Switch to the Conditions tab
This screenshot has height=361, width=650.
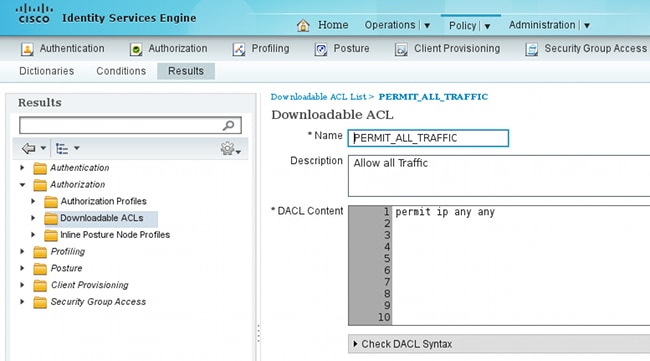pos(121,71)
